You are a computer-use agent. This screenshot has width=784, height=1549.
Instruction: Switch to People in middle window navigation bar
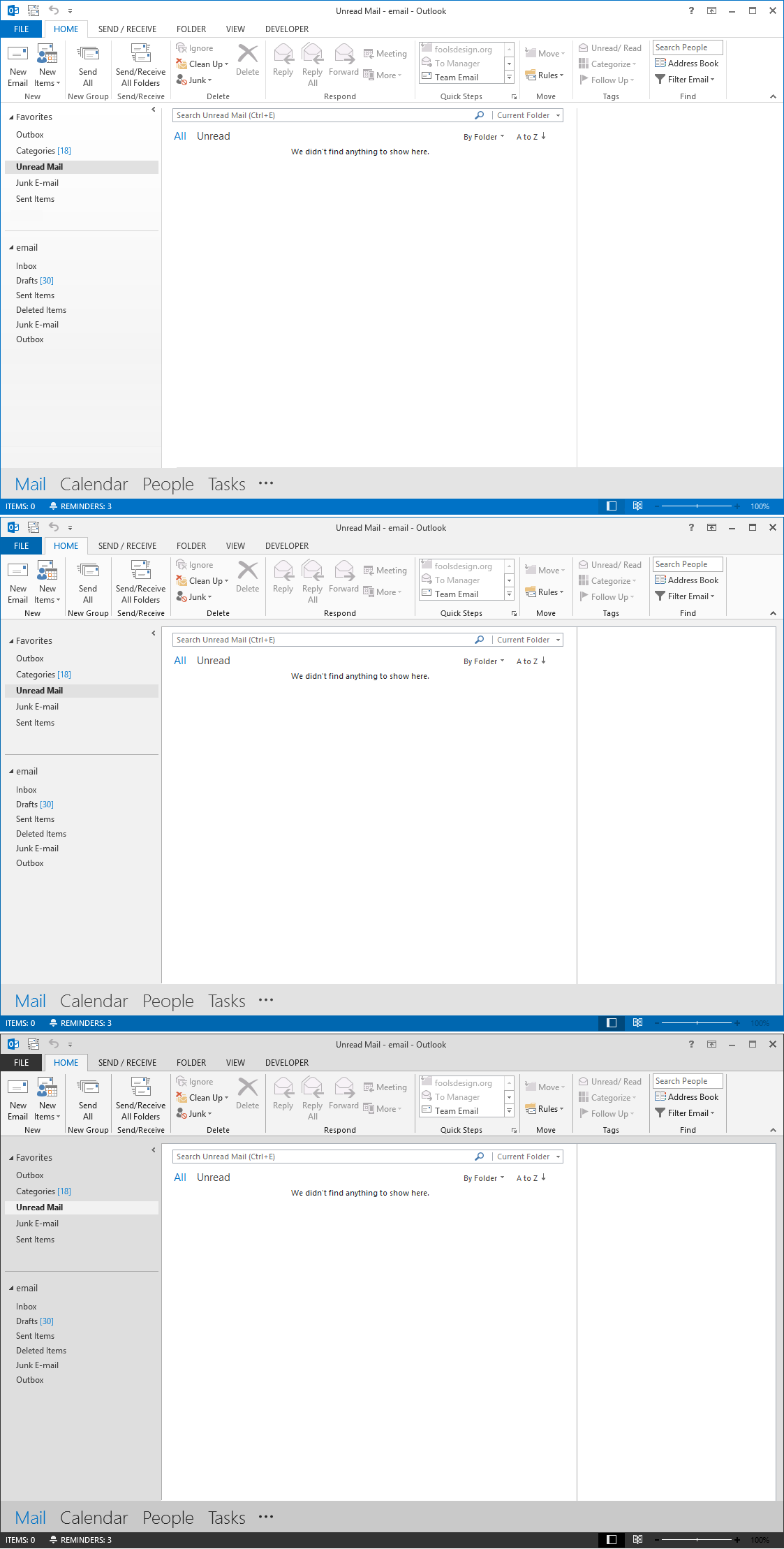pyautogui.click(x=168, y=1001)
